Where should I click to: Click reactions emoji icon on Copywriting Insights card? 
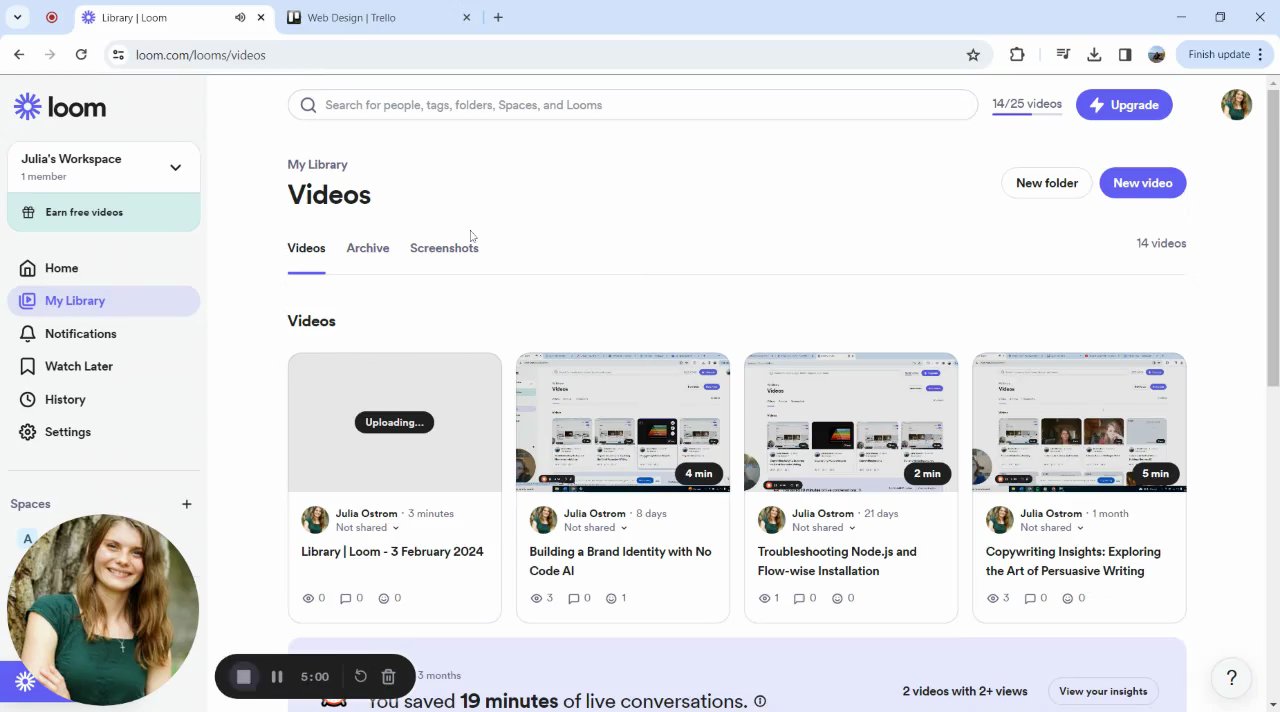pos(1067,598)
